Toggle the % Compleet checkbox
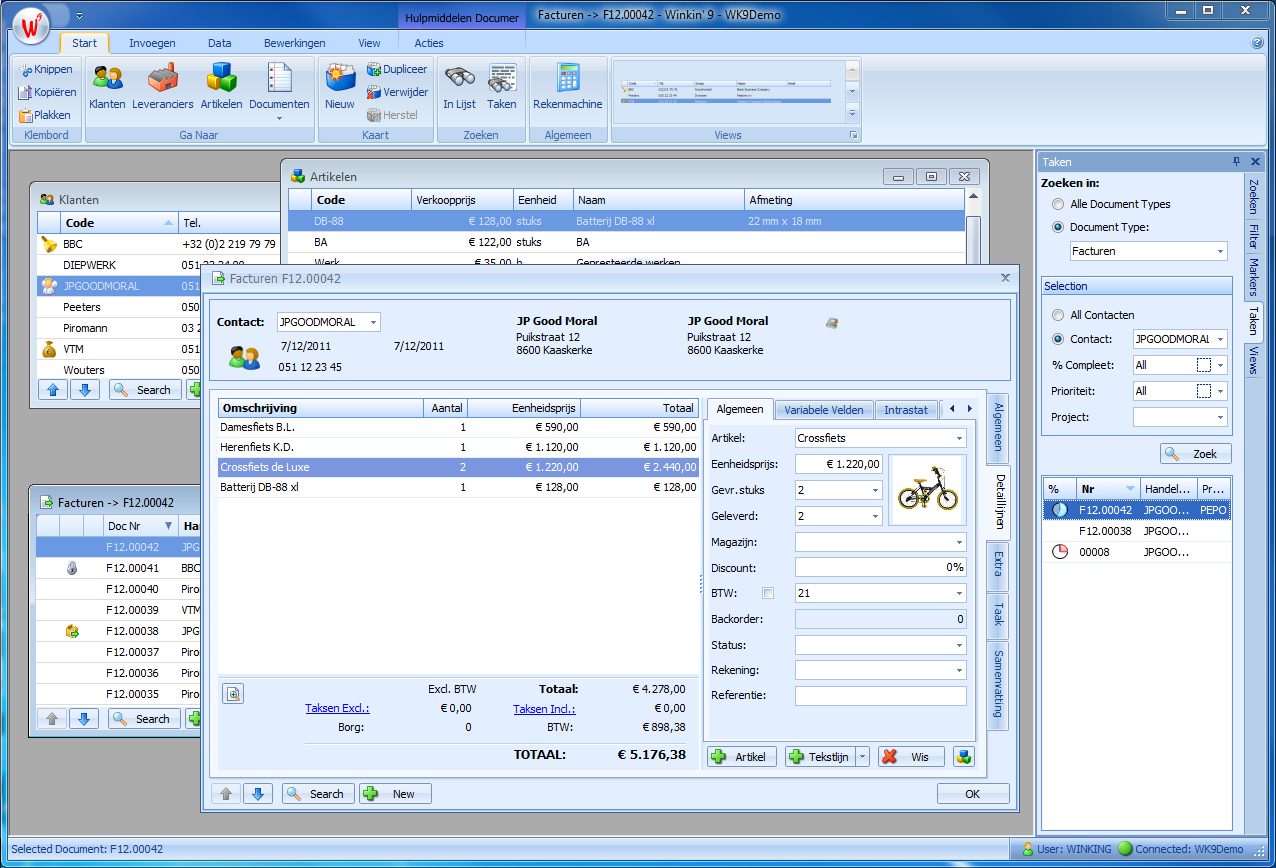Image resolution: width=1276 pixels, height=868 pixels. pos(1204,365)
